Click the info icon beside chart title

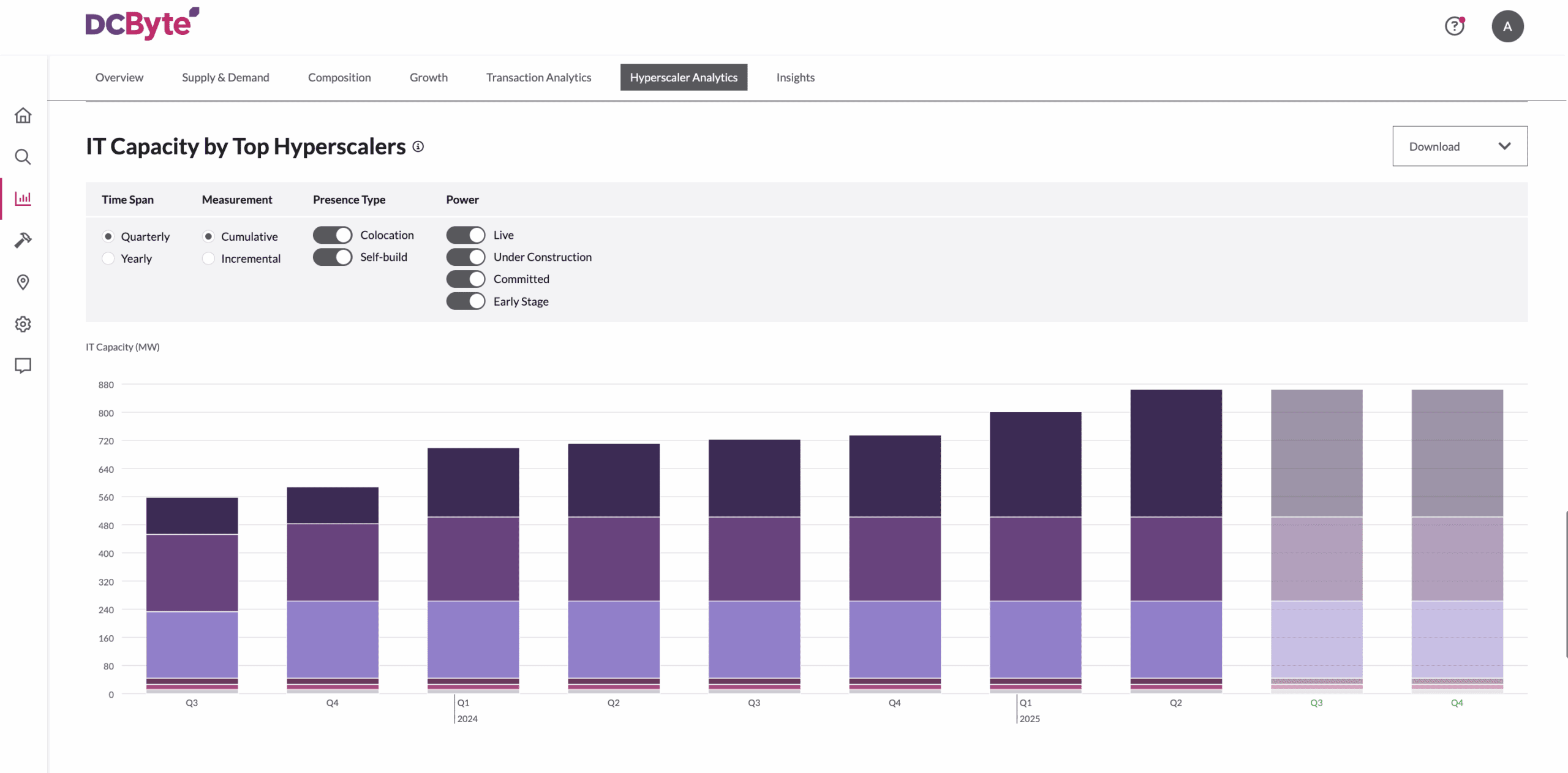[418, 146]
